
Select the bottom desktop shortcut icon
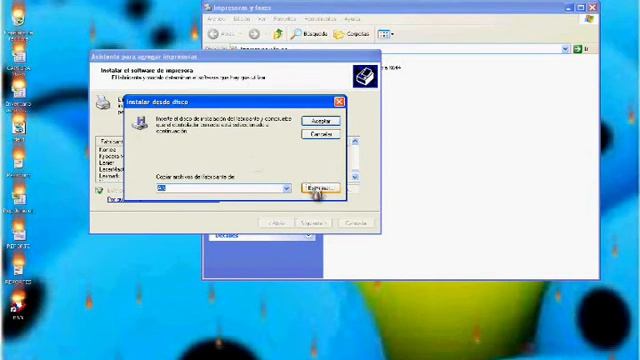(18, 306)
